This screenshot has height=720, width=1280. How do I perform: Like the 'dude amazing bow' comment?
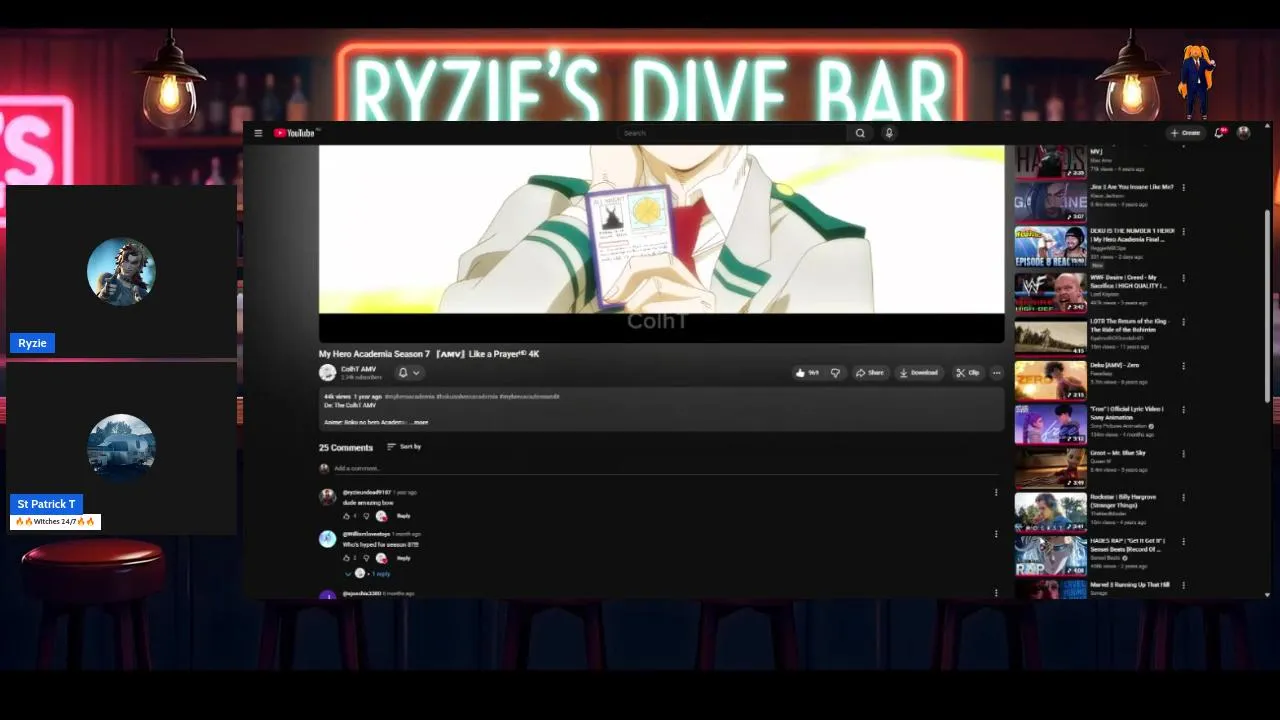tap(347, 516)
